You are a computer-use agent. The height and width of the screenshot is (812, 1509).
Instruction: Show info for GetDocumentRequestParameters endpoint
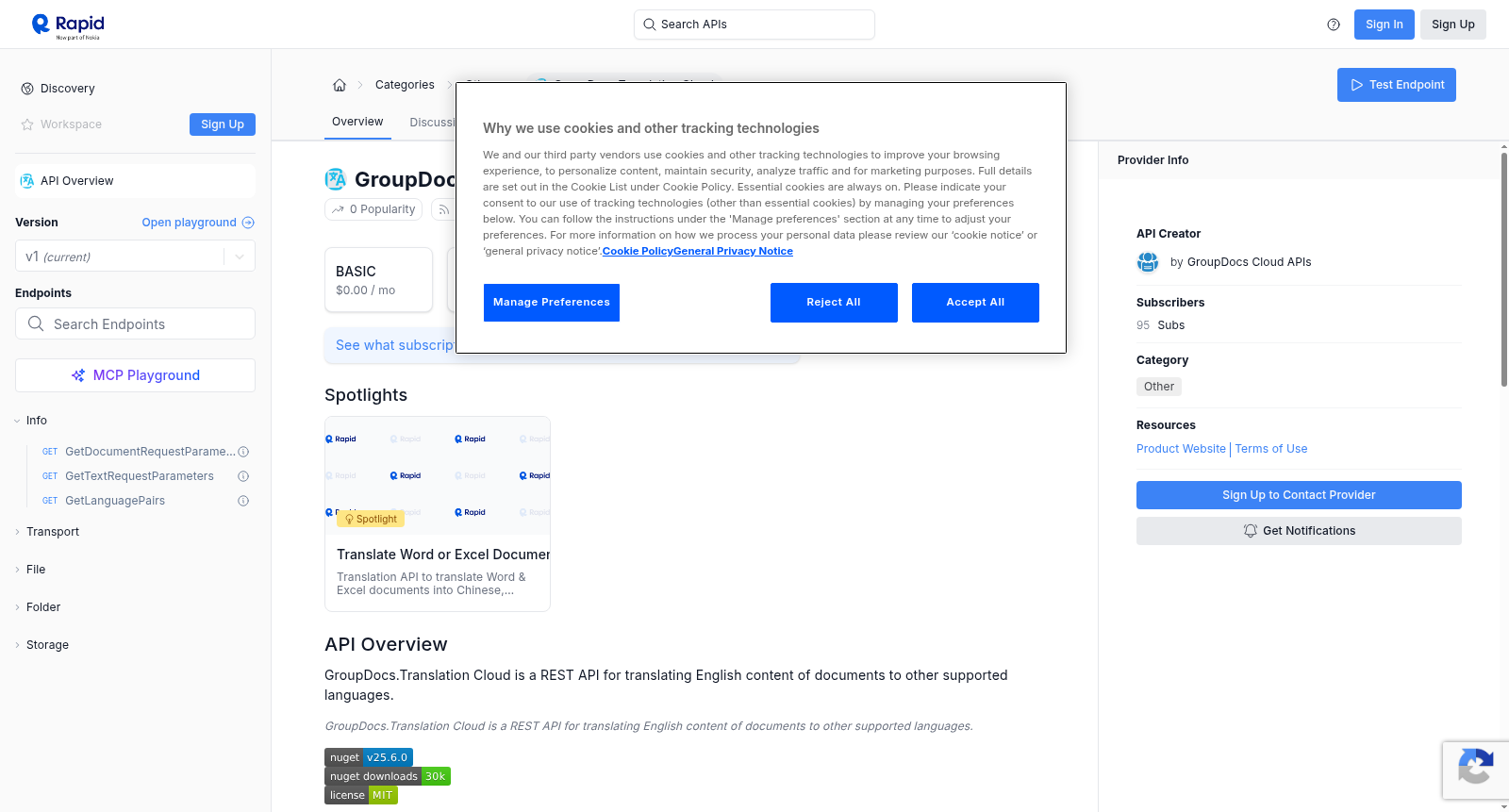coord(243,452)
